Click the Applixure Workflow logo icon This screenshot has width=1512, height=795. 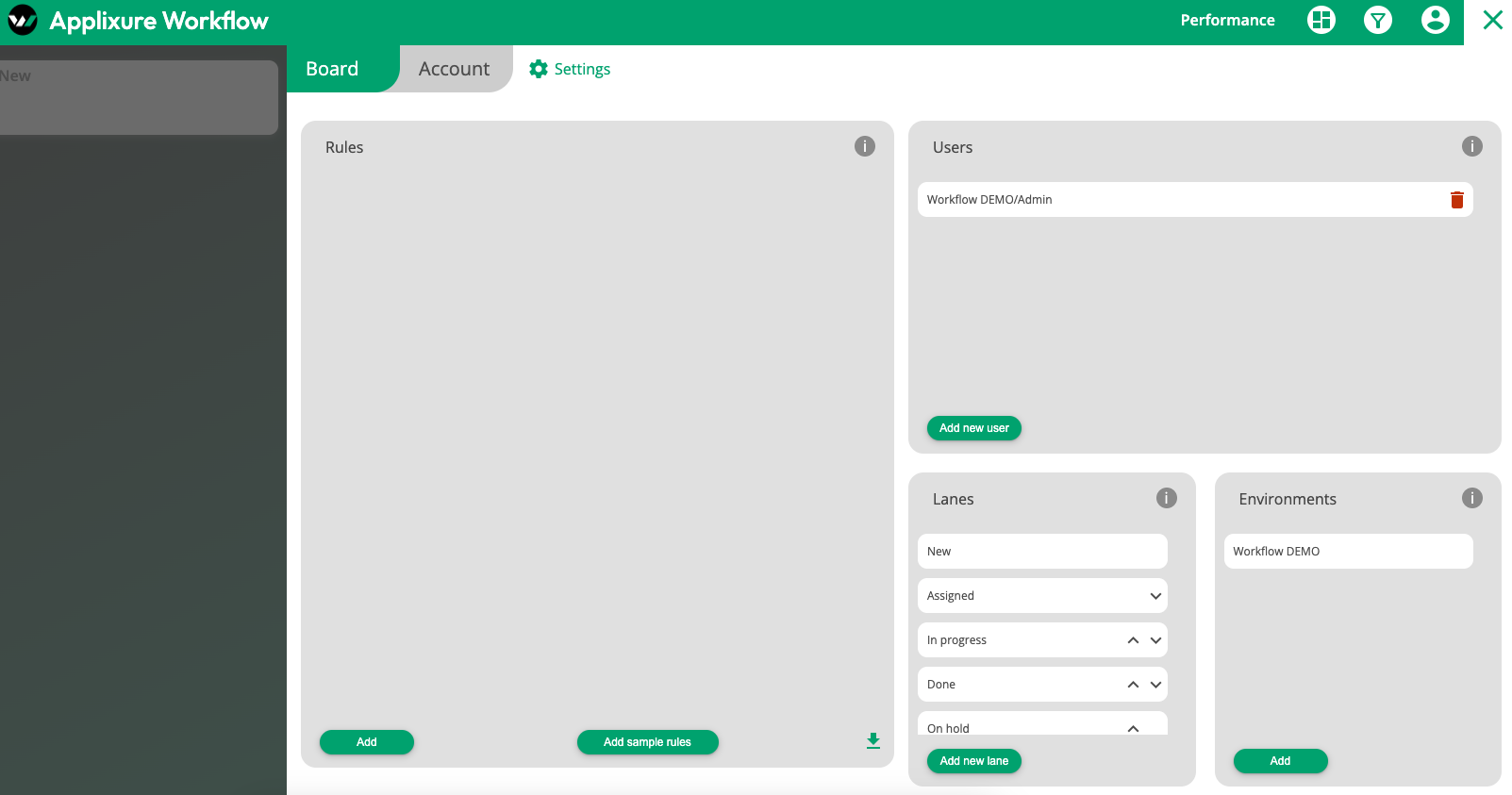(22, 20)
